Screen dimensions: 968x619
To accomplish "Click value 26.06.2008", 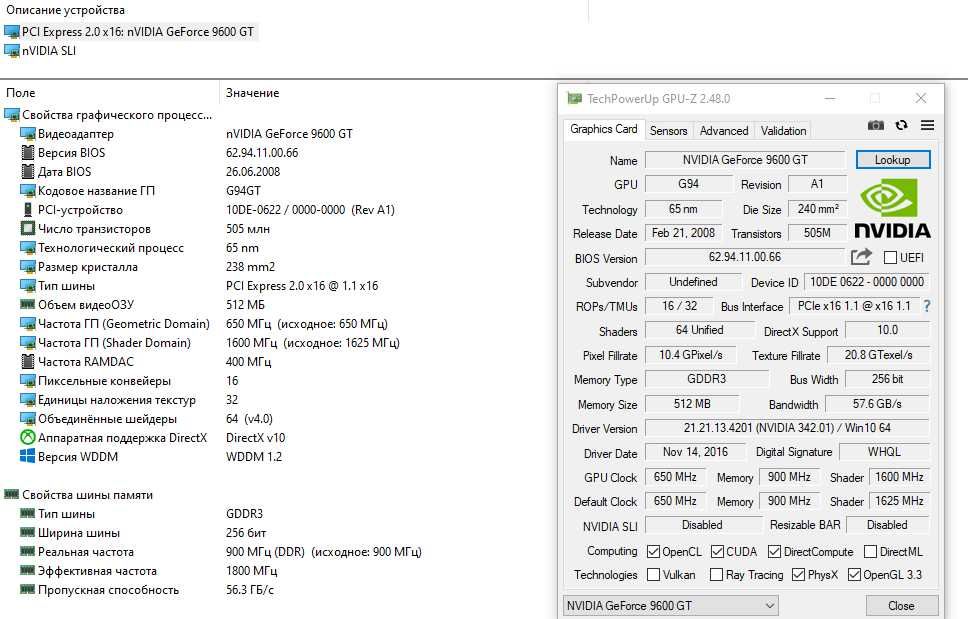I will (x=253, y=172).
